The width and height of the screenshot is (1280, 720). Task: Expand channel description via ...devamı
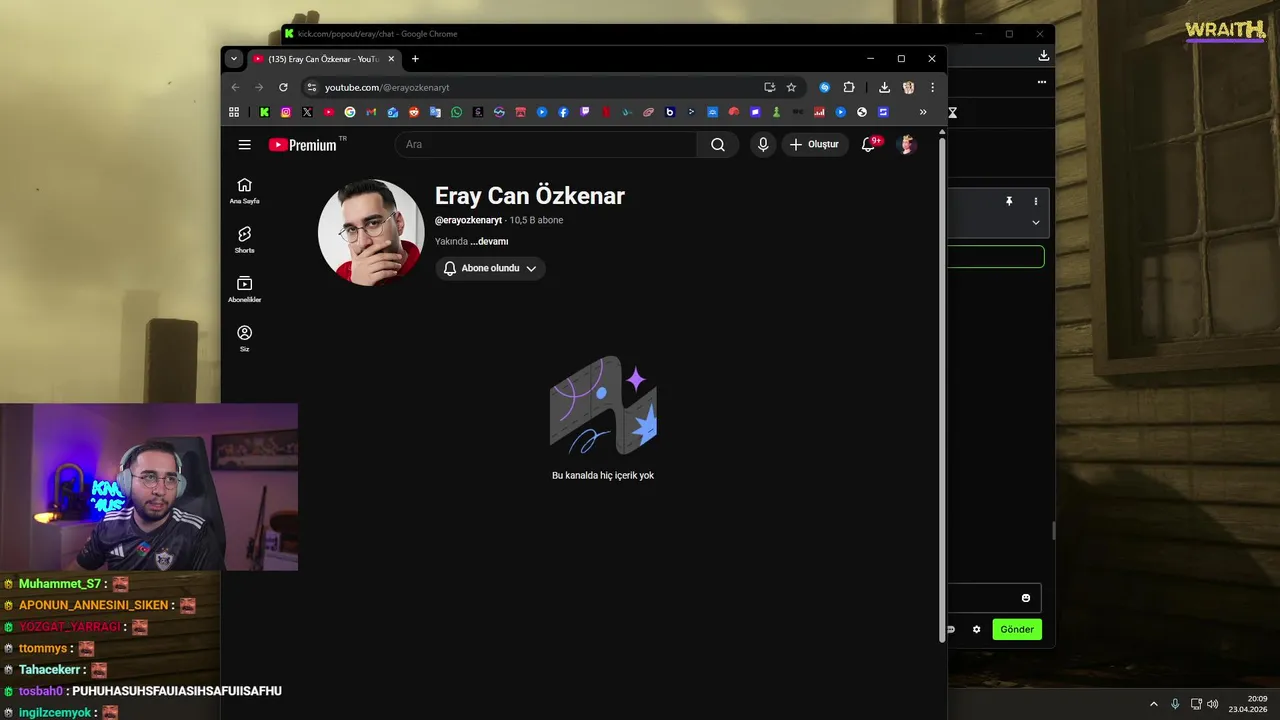coord(489,242)
